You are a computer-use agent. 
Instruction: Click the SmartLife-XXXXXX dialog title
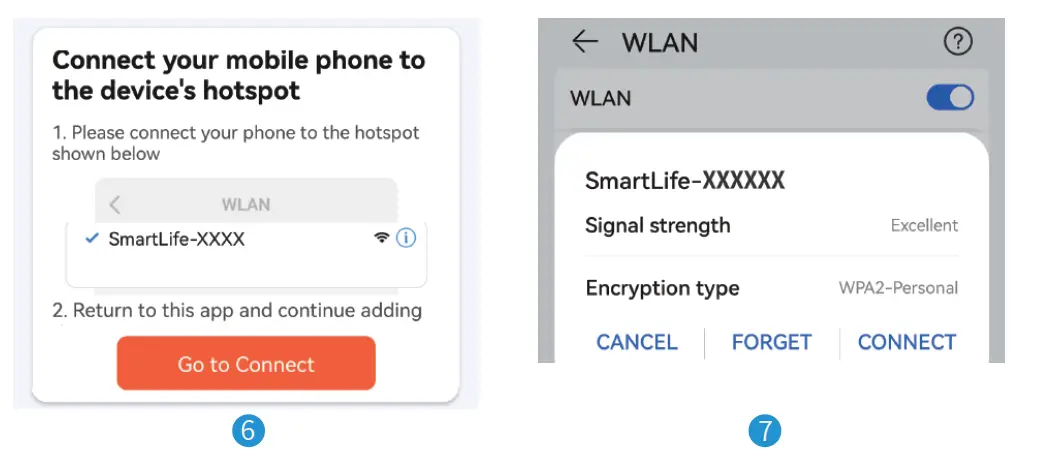click(x=684, y=180)
